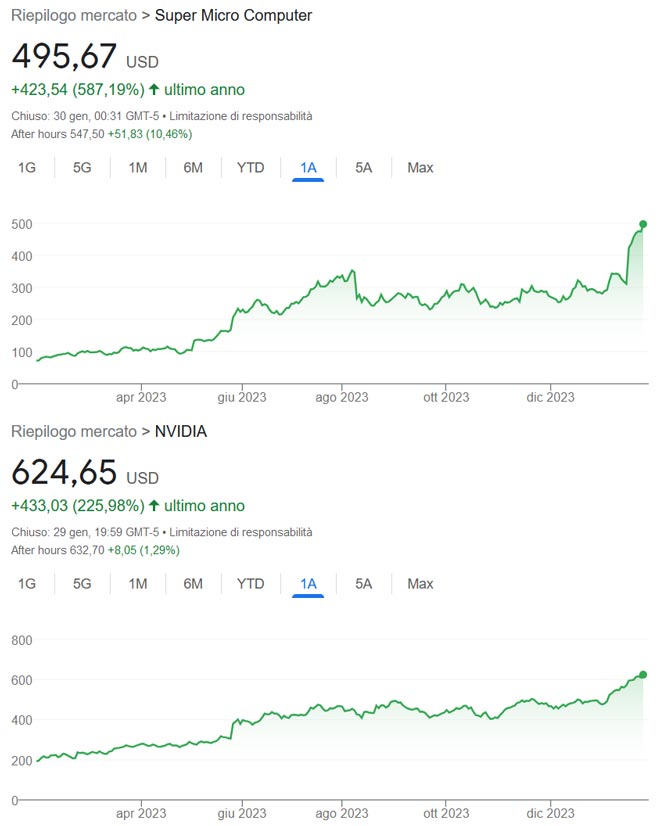Viewport: 660px width, 826px height.
Task: Switch Super Micro chart to 5G range
Action: point(82,167)
